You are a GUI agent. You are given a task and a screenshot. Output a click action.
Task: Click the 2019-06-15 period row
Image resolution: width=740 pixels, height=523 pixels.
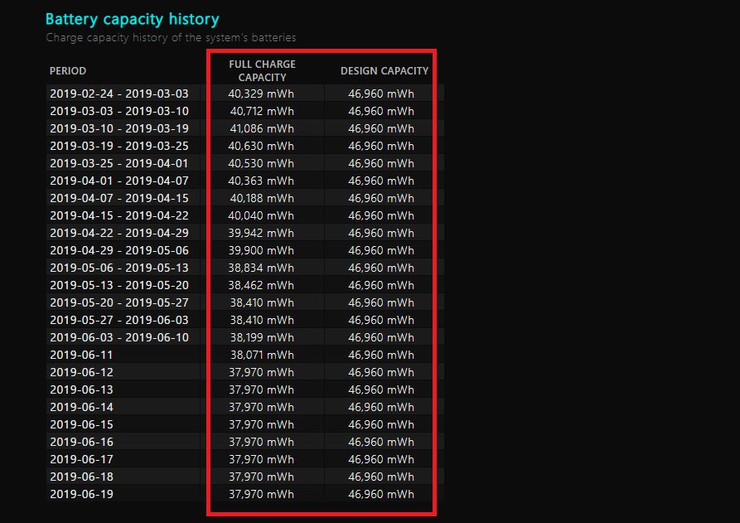[82, 424]
